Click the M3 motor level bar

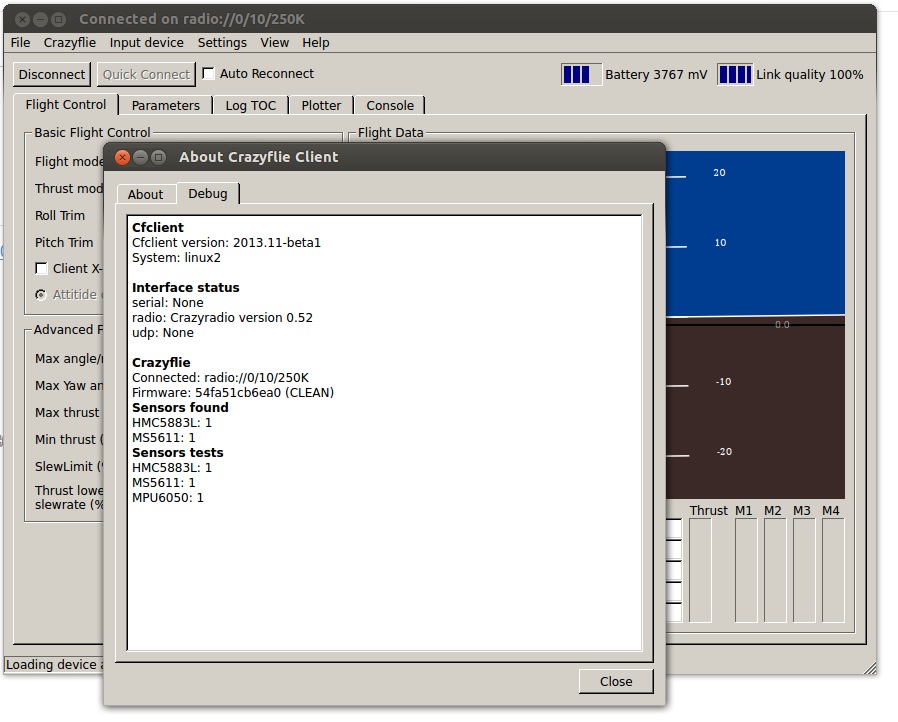804,570
